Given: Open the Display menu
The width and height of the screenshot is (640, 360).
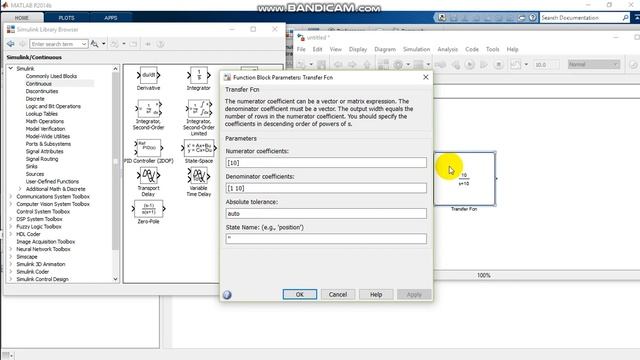Looking at the screenshot, I should 358,49.
